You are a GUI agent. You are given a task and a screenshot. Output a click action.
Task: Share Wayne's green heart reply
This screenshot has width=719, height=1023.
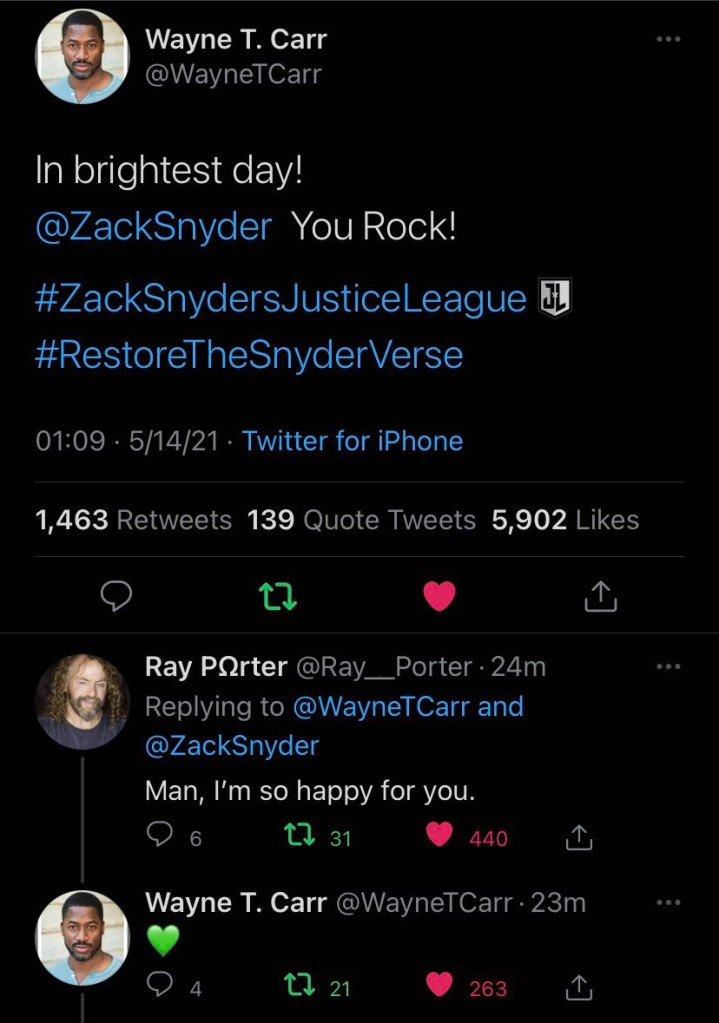(580, 987)
